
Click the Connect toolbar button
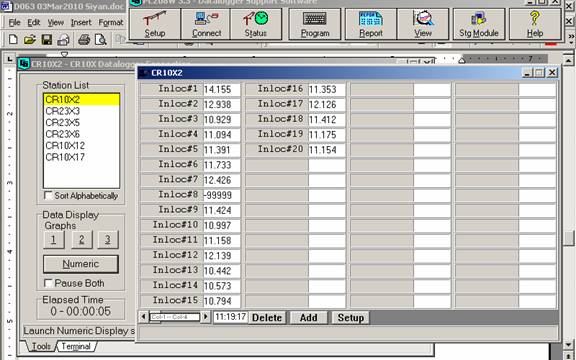[206, 24]
